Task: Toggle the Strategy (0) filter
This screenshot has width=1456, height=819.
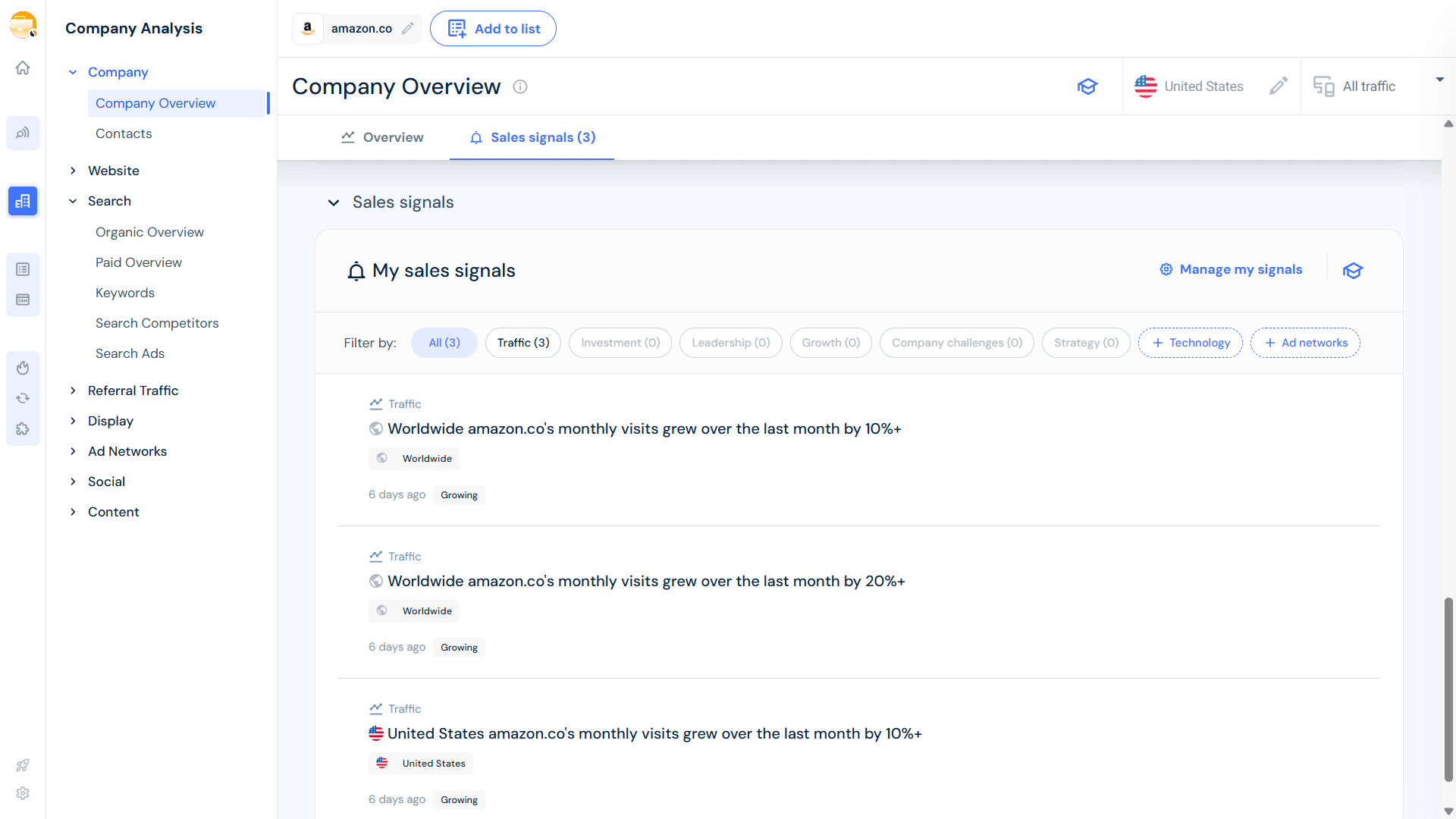Action: (x=1085, y=343)
